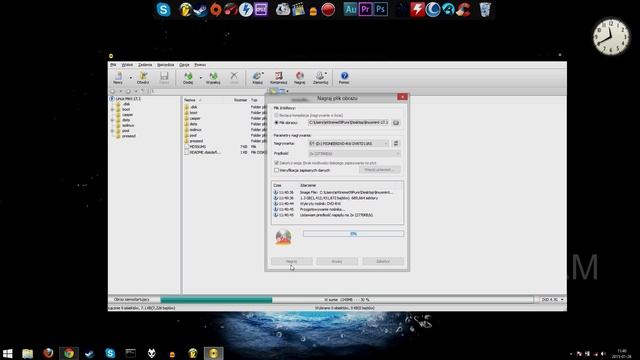
Task: Open the Windows Start button
Action: [7, 353]
